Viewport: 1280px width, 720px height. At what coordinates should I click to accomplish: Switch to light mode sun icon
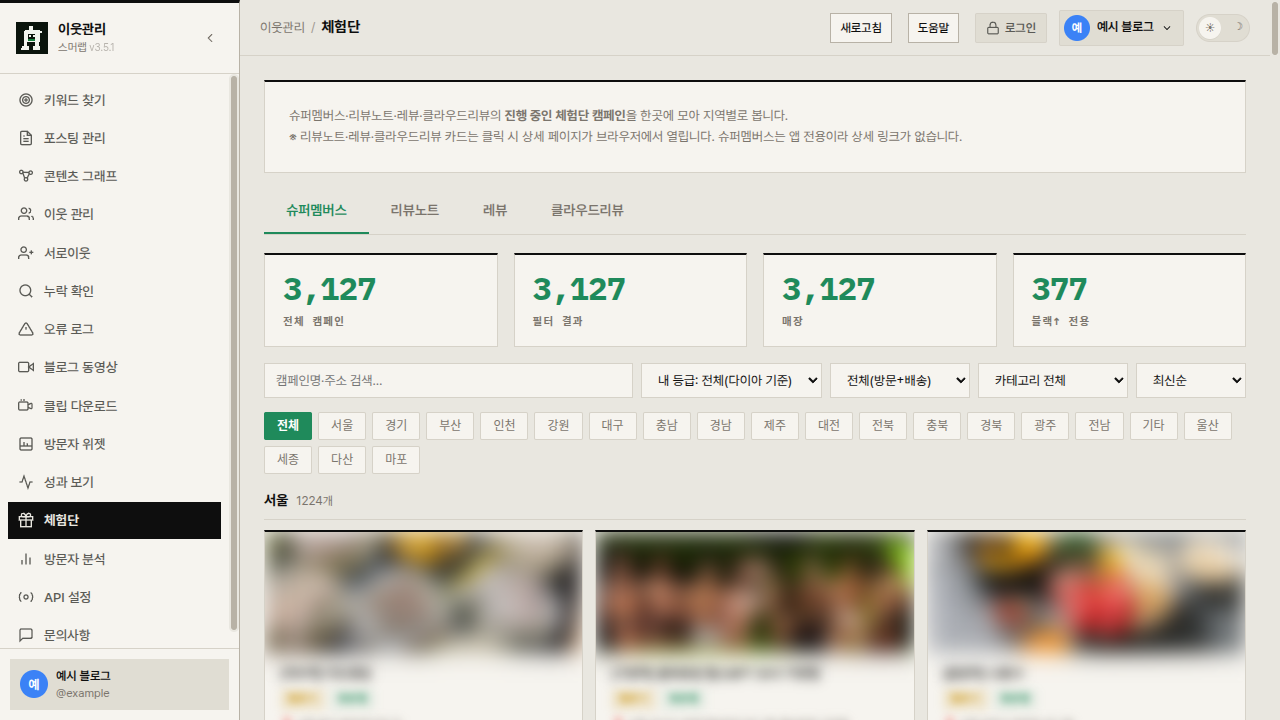click(1210, 28)
